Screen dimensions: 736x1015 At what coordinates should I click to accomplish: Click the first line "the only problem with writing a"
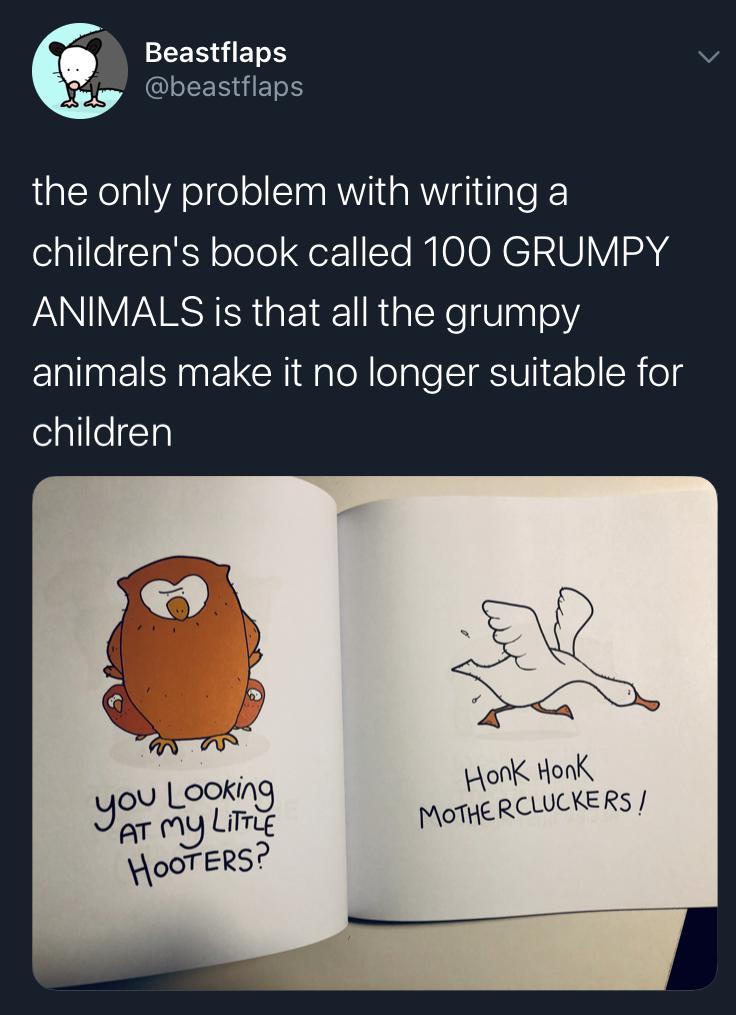299,192
